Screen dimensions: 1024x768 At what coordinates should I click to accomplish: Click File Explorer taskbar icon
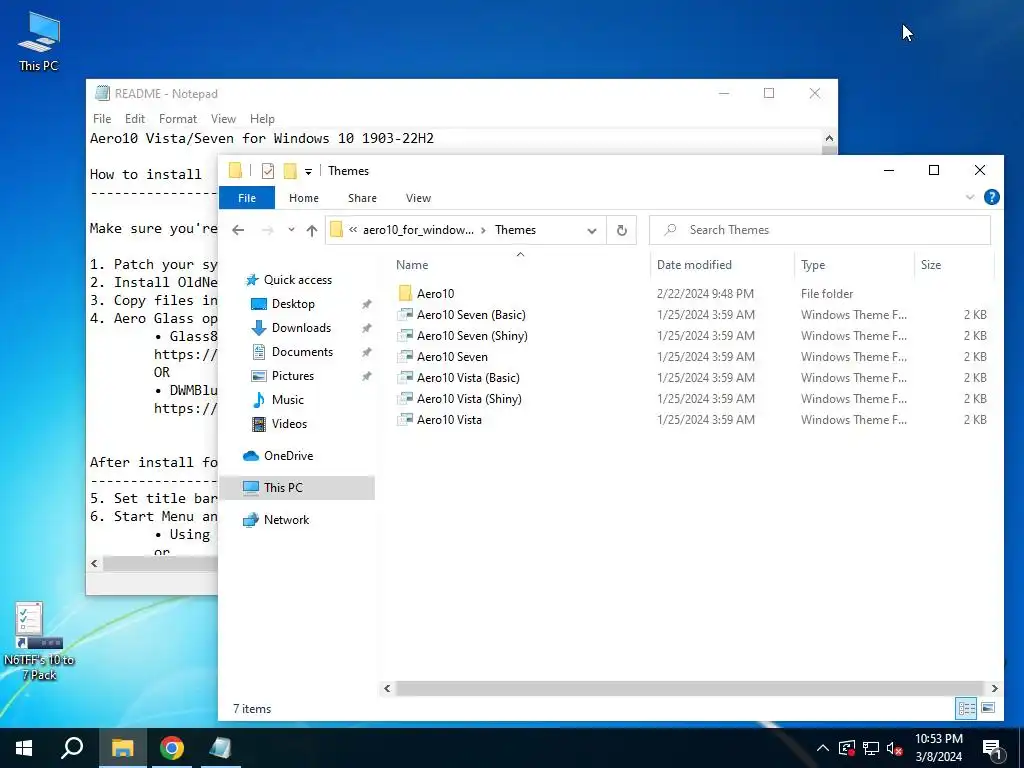pyautogui.click(x=122, y=748)
